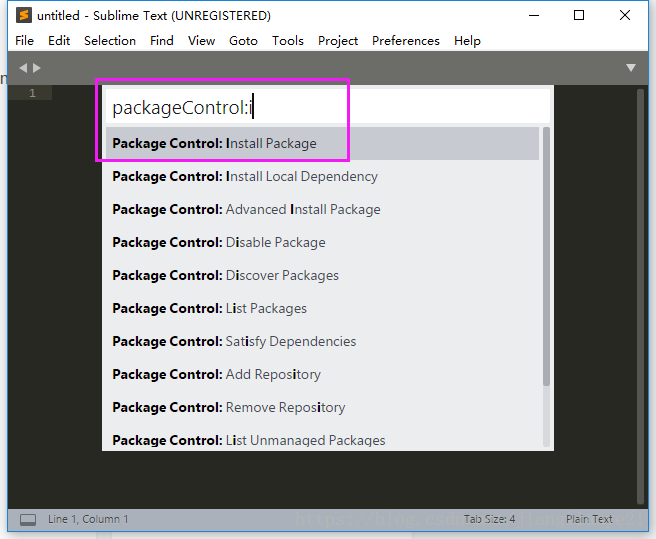Close the Sublime Text window
Viewport: 656px width, 539px height.
625,15
